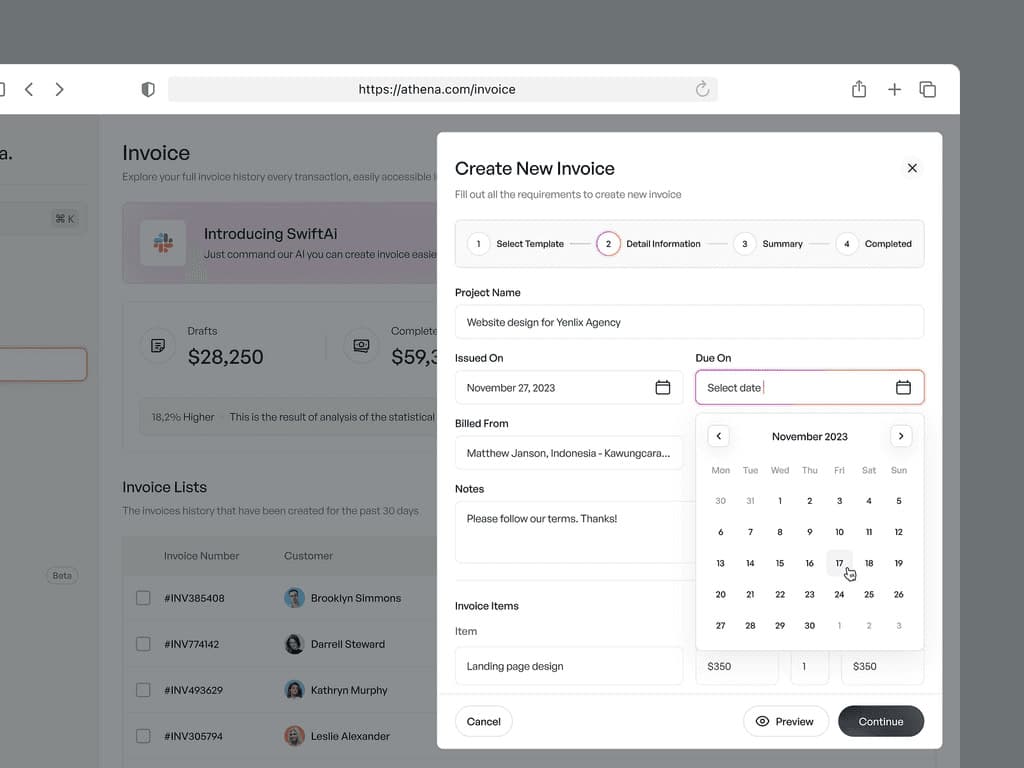Click the Project Name input field
This screenshot has height=768, width=1024.
point(689,322)
